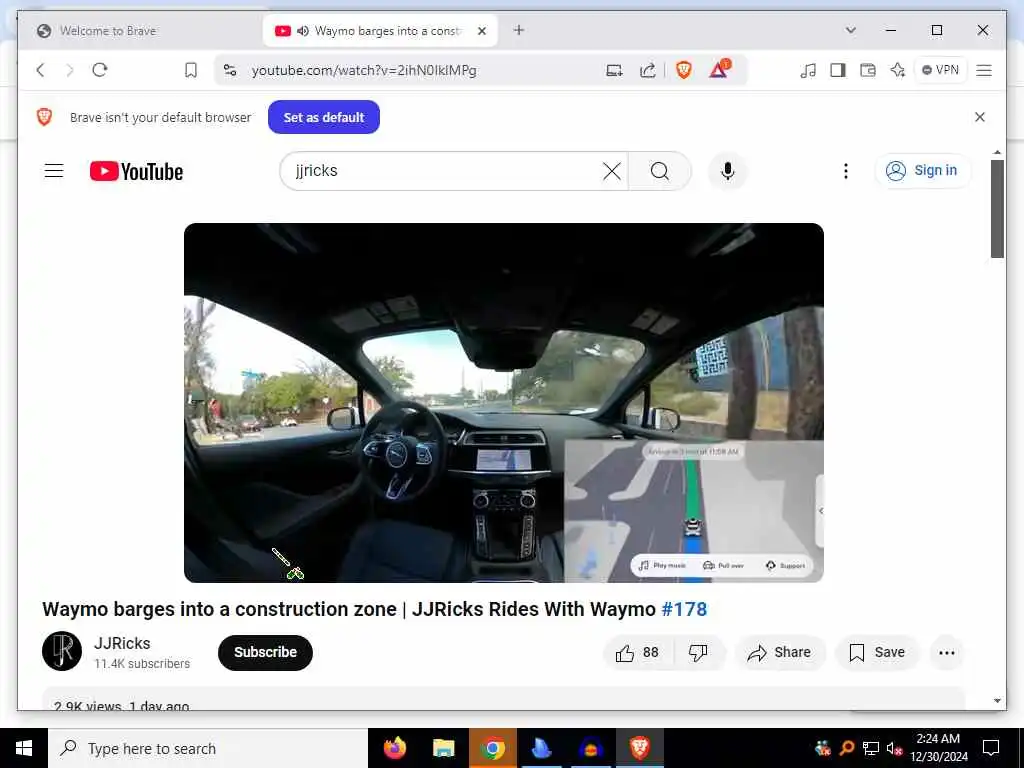Run the YouTube search magnifier button
The width and height of the screenshot is (1024, 768).
point(660,171)
